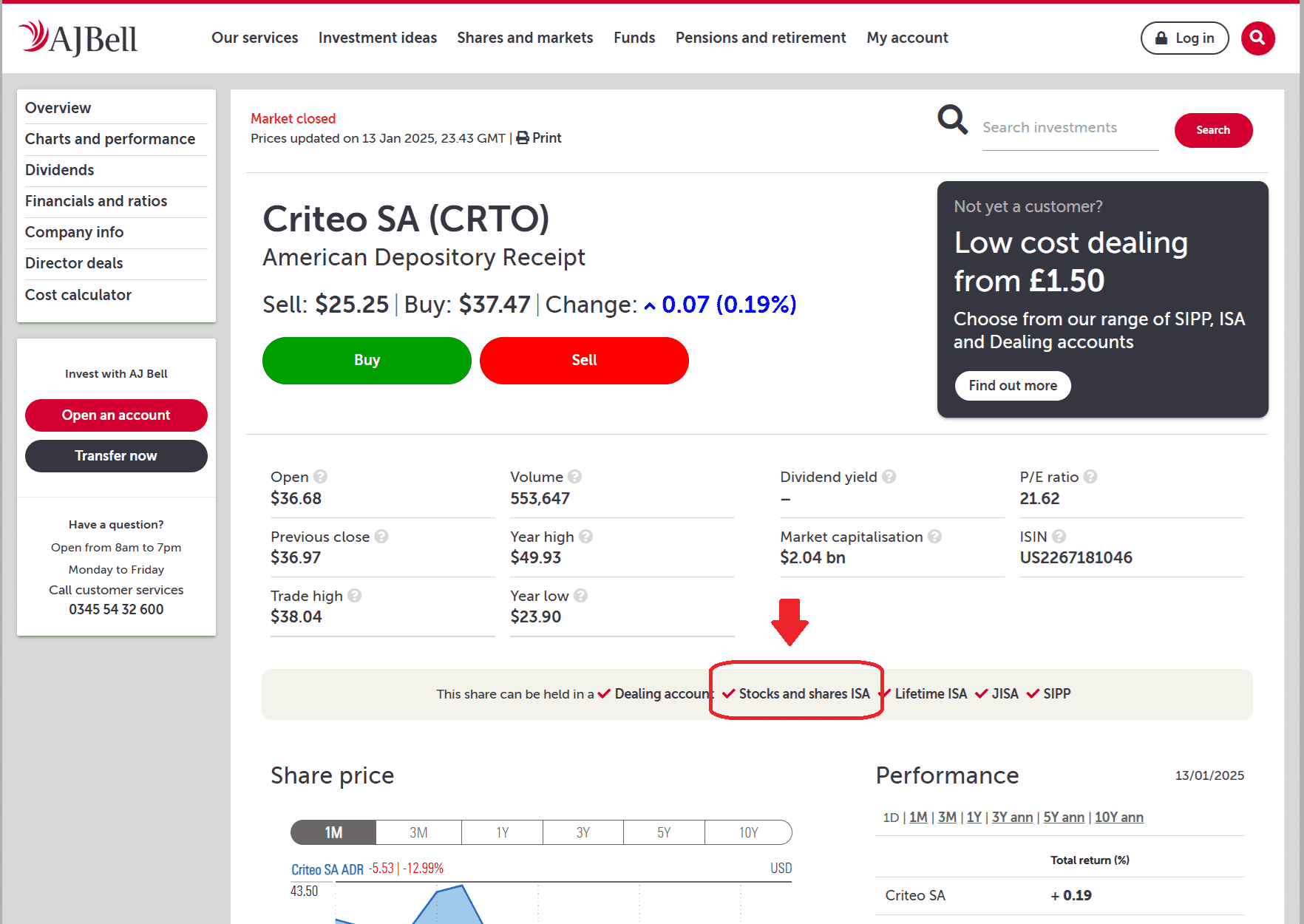Image resolution: width=1304 pixels, height=924 pixels.
Task: Click the help icon beside Dividend yield
Action: pyautogui.click(x=889, y=477)
